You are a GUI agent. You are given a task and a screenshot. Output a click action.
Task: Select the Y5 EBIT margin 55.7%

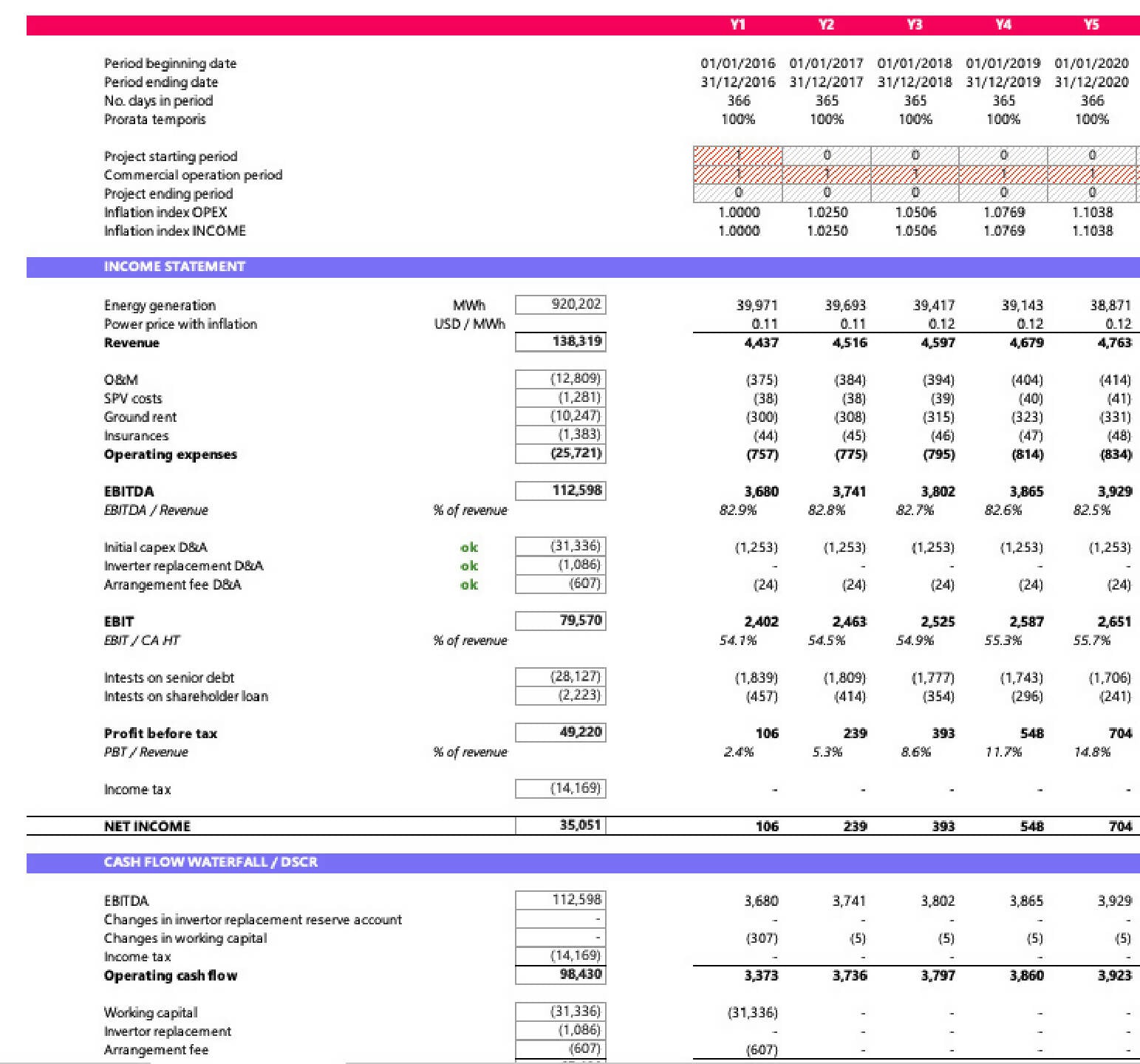click(1091, 640)
